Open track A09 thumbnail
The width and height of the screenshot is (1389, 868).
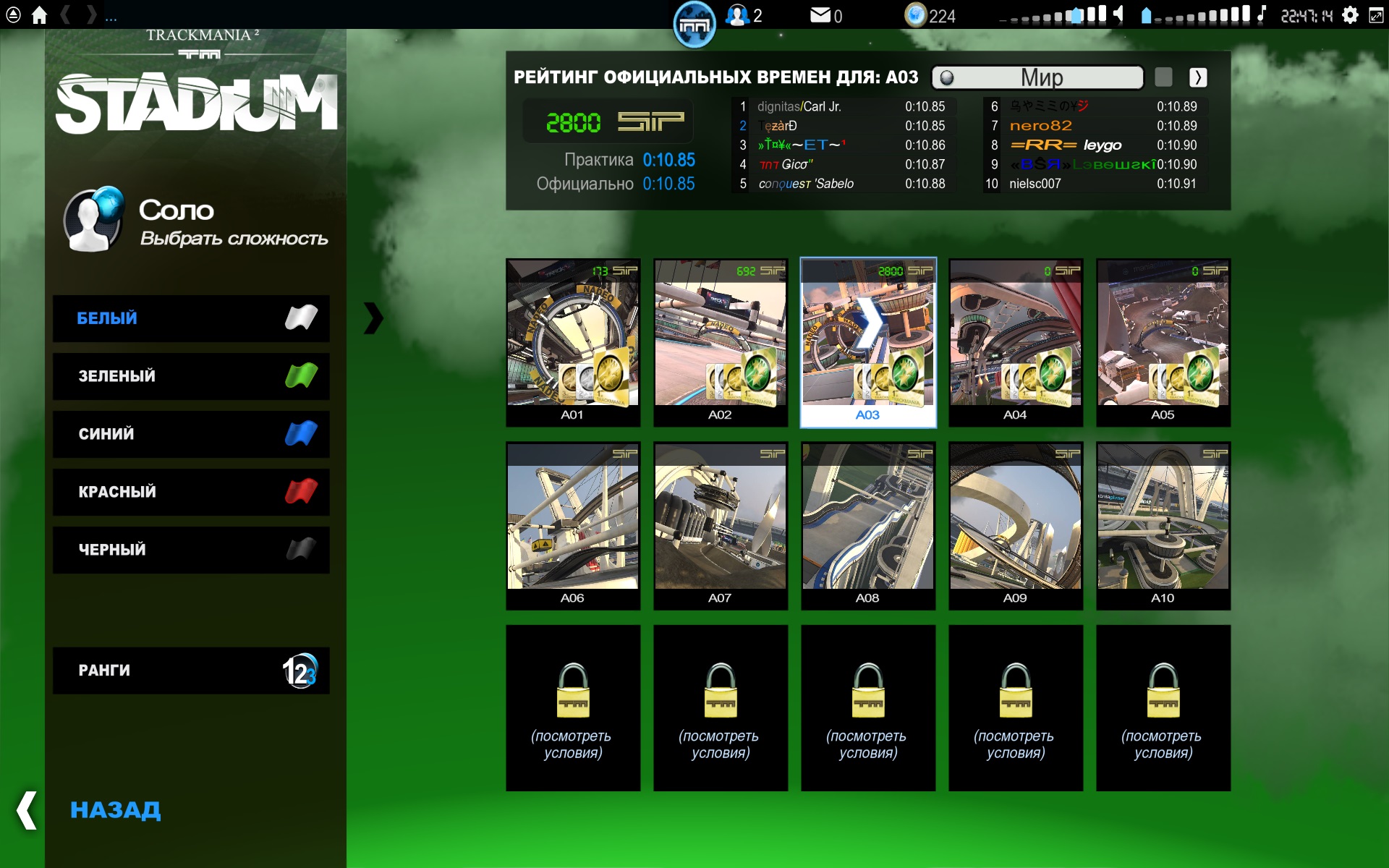(x=1016, y=526)
